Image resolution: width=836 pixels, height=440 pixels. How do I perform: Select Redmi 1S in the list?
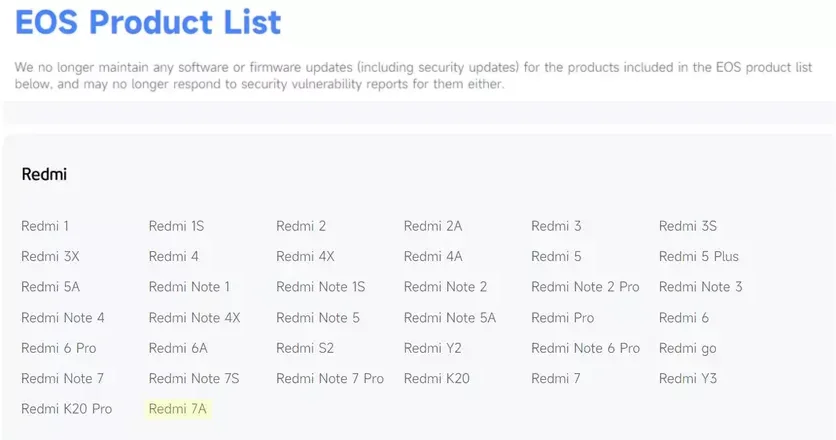[176, 226]
